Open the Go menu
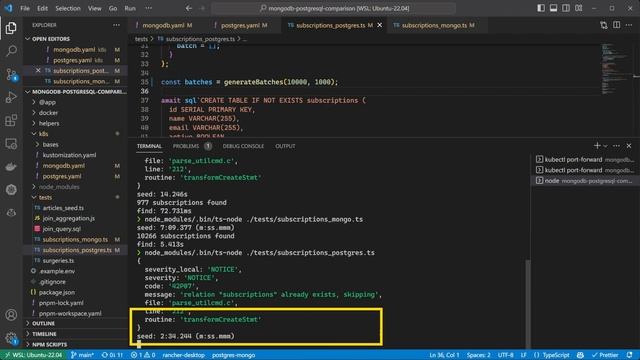 coord(113,8)
